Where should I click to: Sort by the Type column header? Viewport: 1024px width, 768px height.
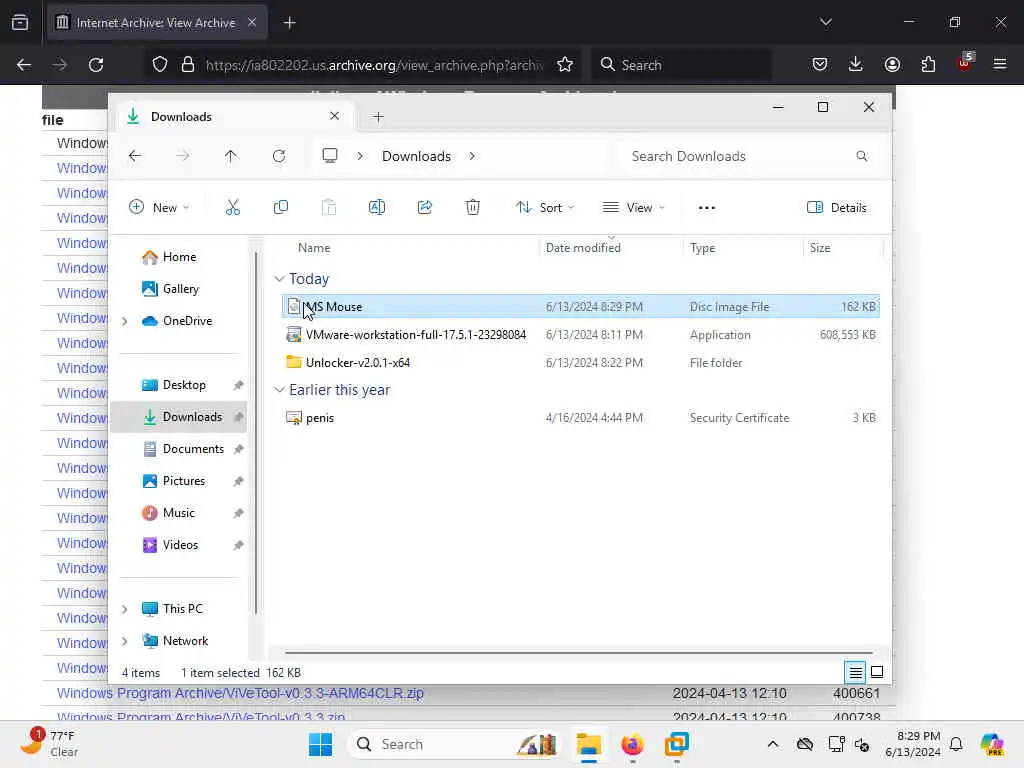[x=703, y=248]
